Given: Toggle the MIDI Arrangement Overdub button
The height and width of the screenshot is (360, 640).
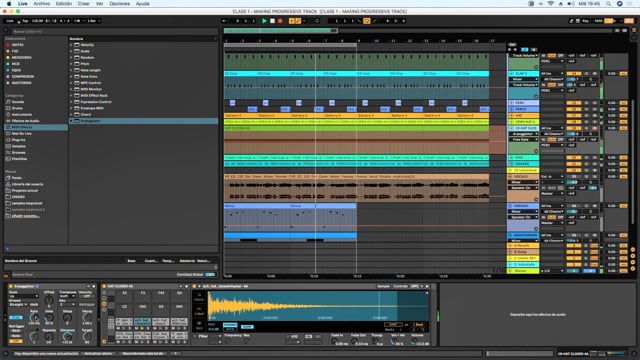Looking at the screenshot, I should (x=291, y=21).
